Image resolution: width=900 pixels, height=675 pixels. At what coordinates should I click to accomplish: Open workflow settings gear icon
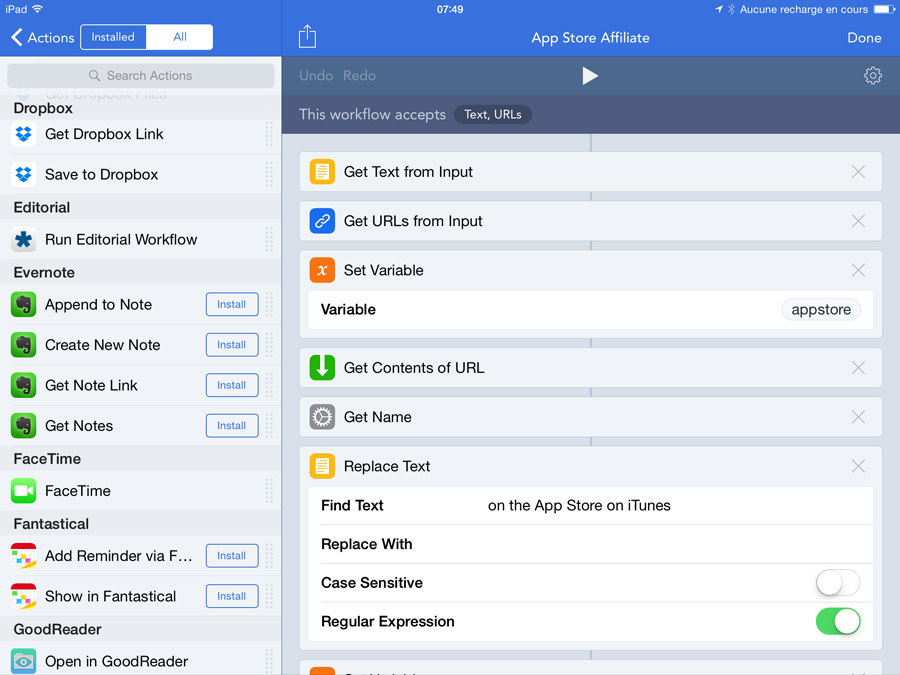click(x=872, y=76)
